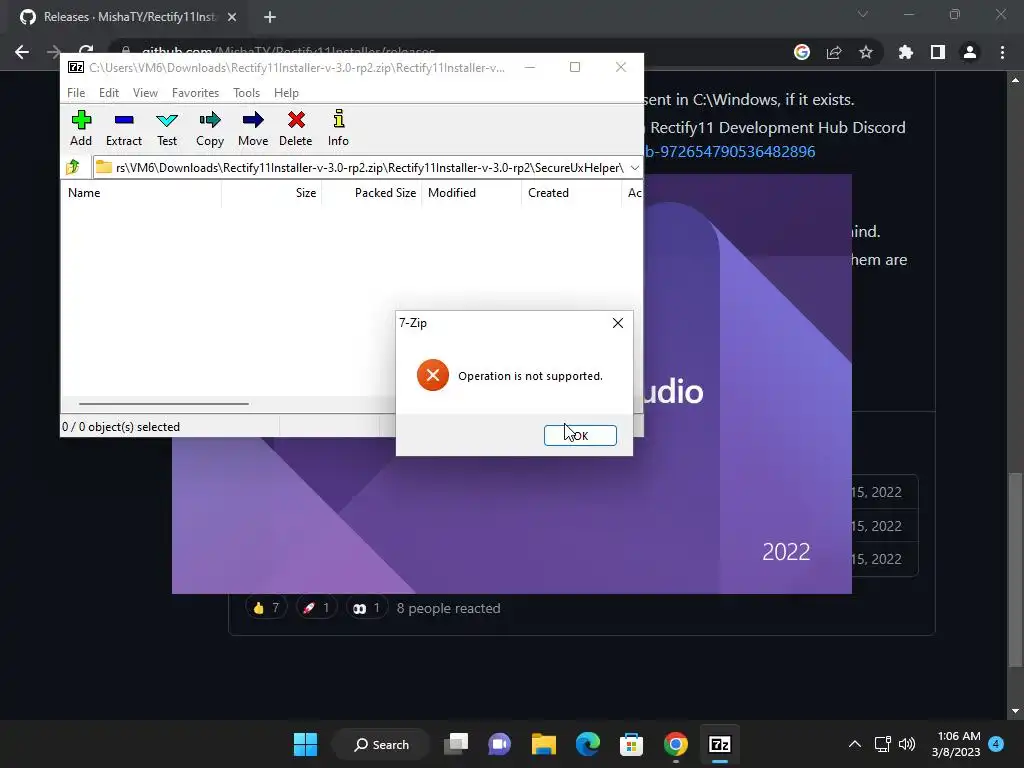Bookmark this page with star icon
This screenshot has height=768, width=1024.
[x=866, y=52]
